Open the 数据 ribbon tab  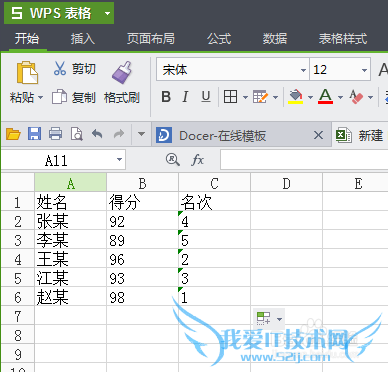275,39
